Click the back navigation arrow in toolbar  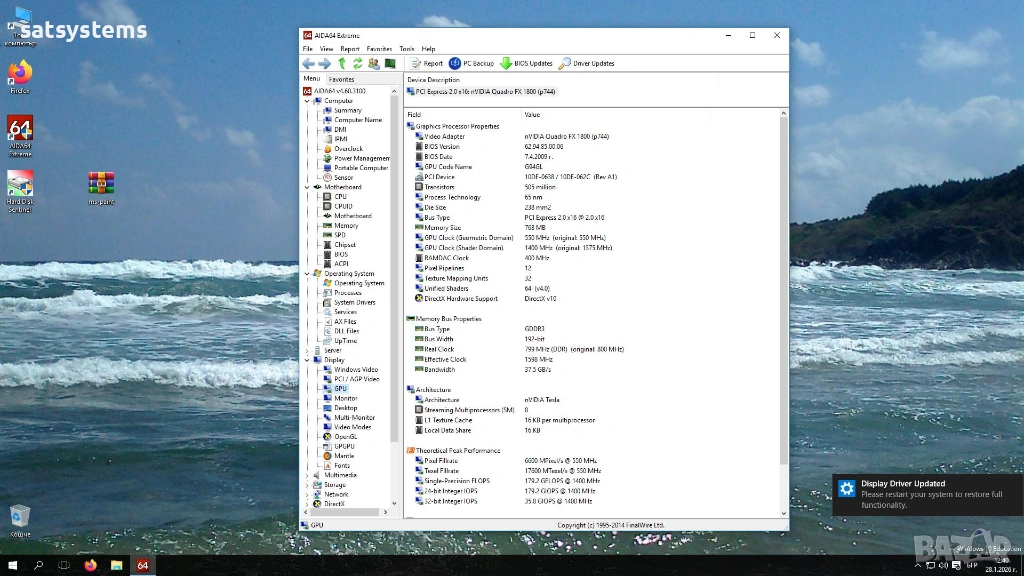tap(309, 63)
